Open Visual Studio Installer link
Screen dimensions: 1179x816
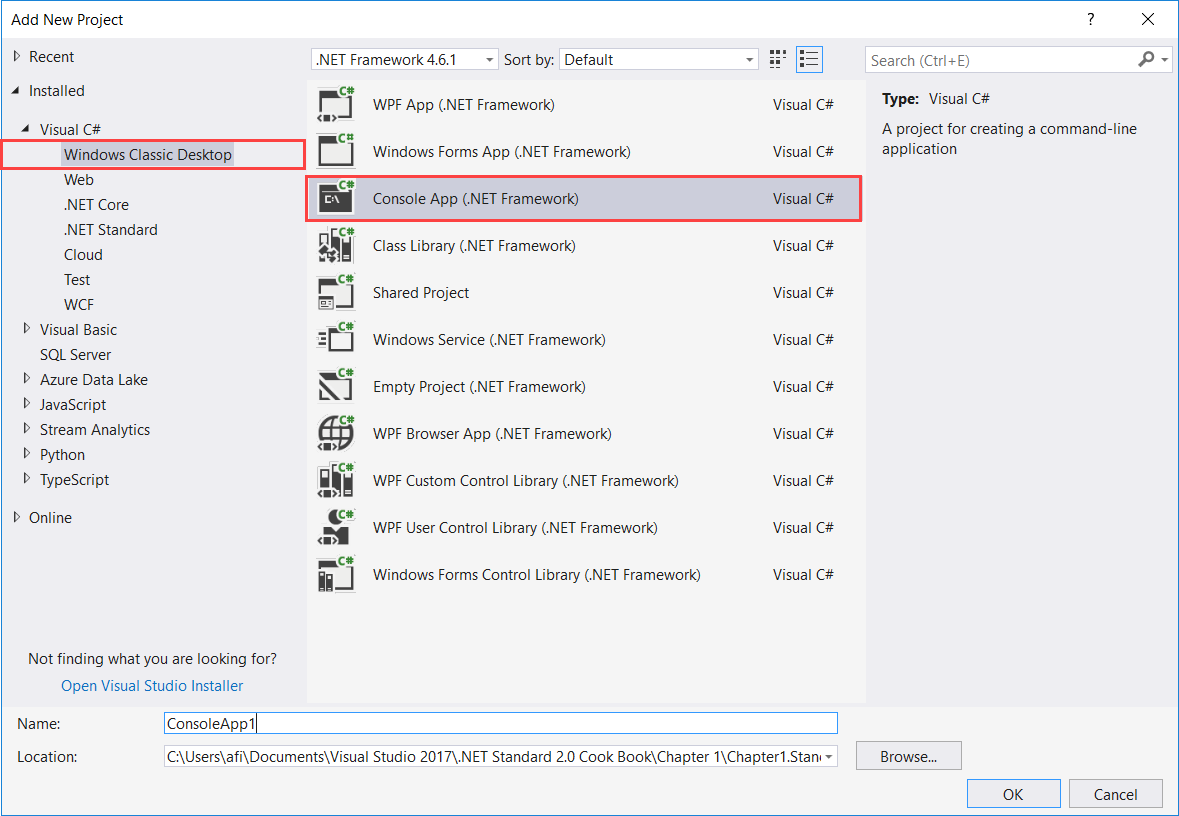coord(152,686)
